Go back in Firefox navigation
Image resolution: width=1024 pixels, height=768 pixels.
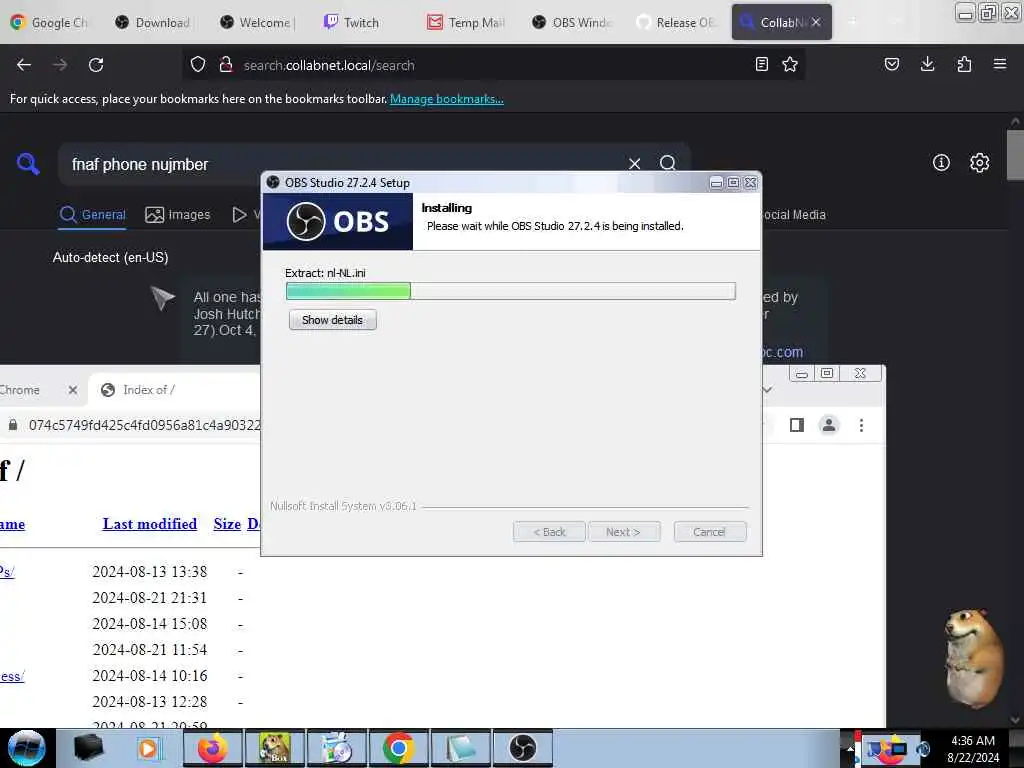pyautogui.click(x=24, y=65)
